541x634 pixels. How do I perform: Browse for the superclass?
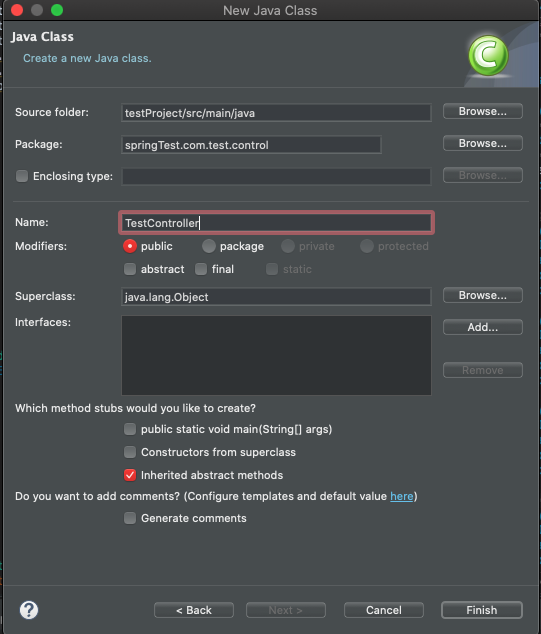(x=482, y=295)
